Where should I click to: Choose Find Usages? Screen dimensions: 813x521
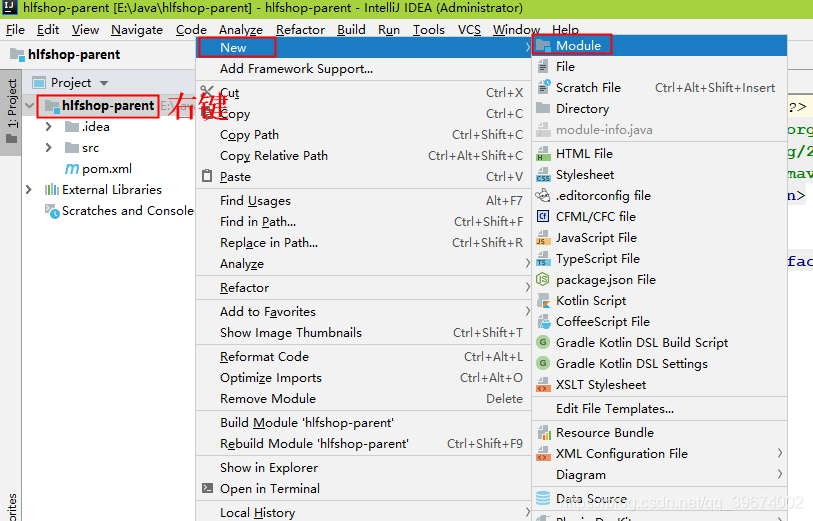(x=363, y=201)
